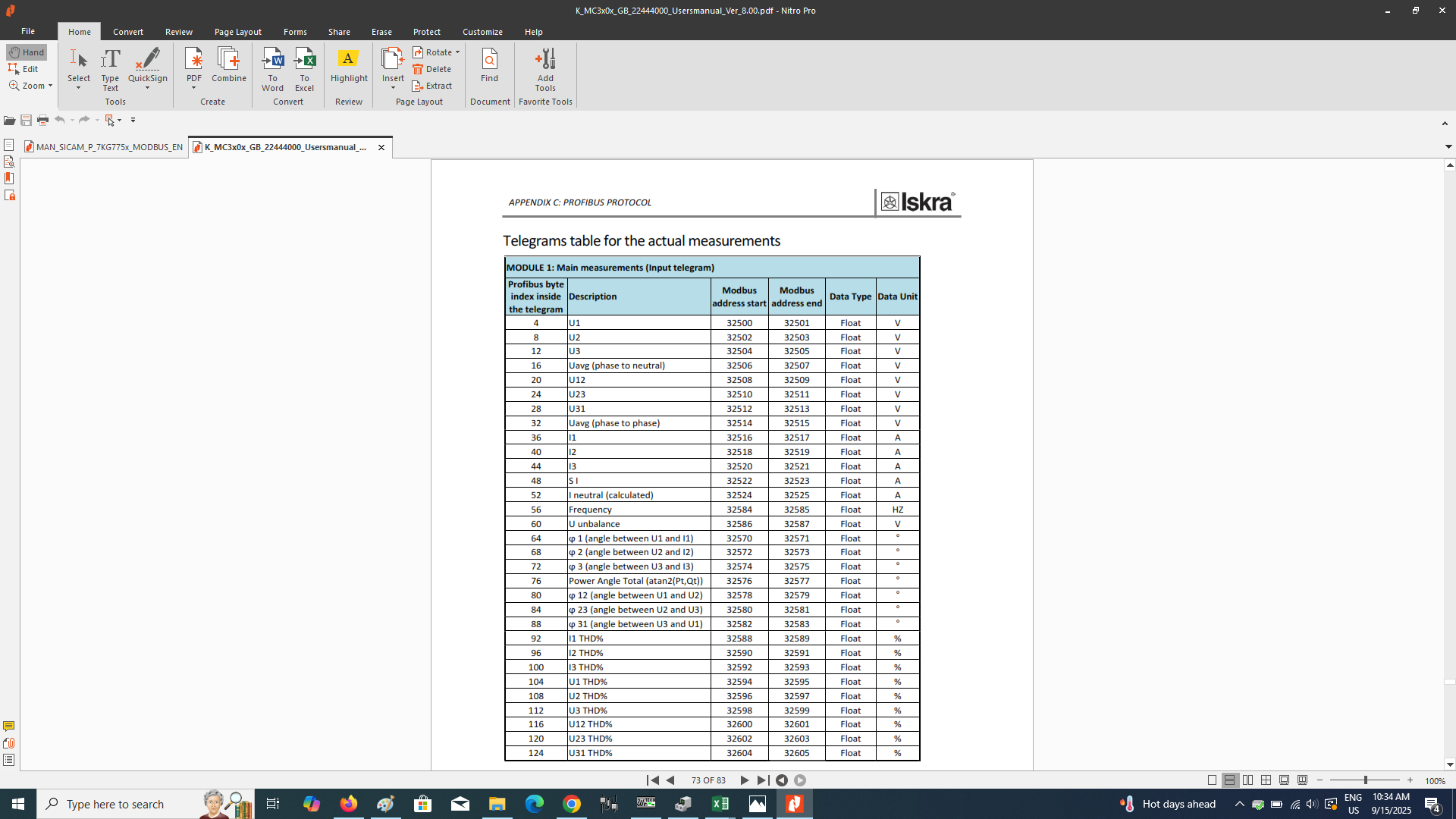
Task: Switch to single page view mode
Action: click(x=1212, y=780)
